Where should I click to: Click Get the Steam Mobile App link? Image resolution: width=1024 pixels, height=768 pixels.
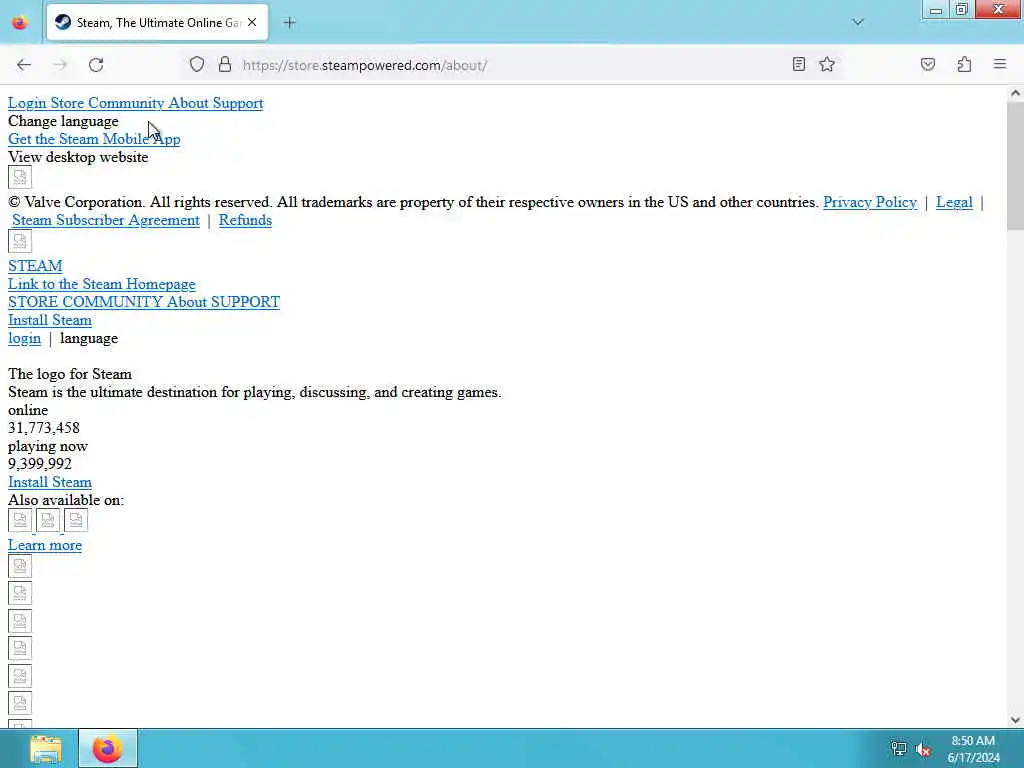(x=94, y=139)
